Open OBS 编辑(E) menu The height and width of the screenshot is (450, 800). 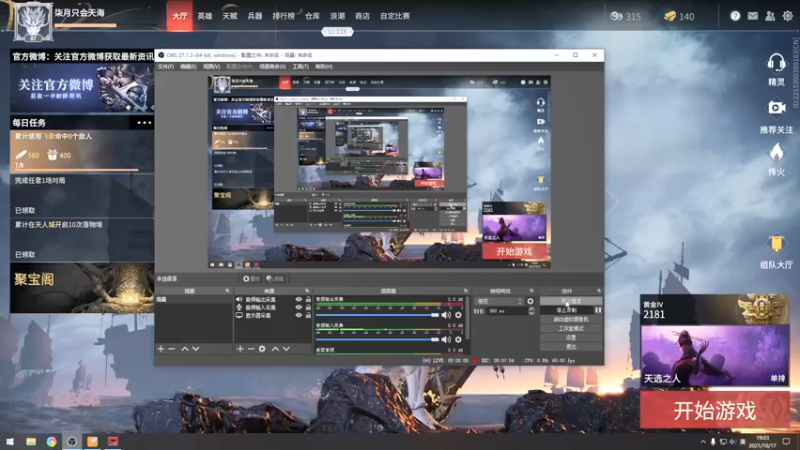click(x=188, y=67)
